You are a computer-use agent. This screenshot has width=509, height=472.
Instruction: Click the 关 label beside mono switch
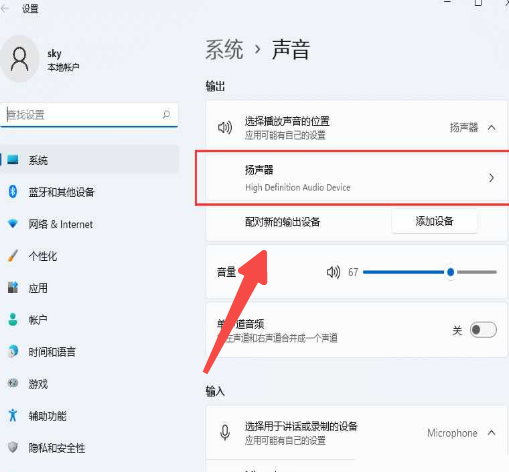click(457, 330)
